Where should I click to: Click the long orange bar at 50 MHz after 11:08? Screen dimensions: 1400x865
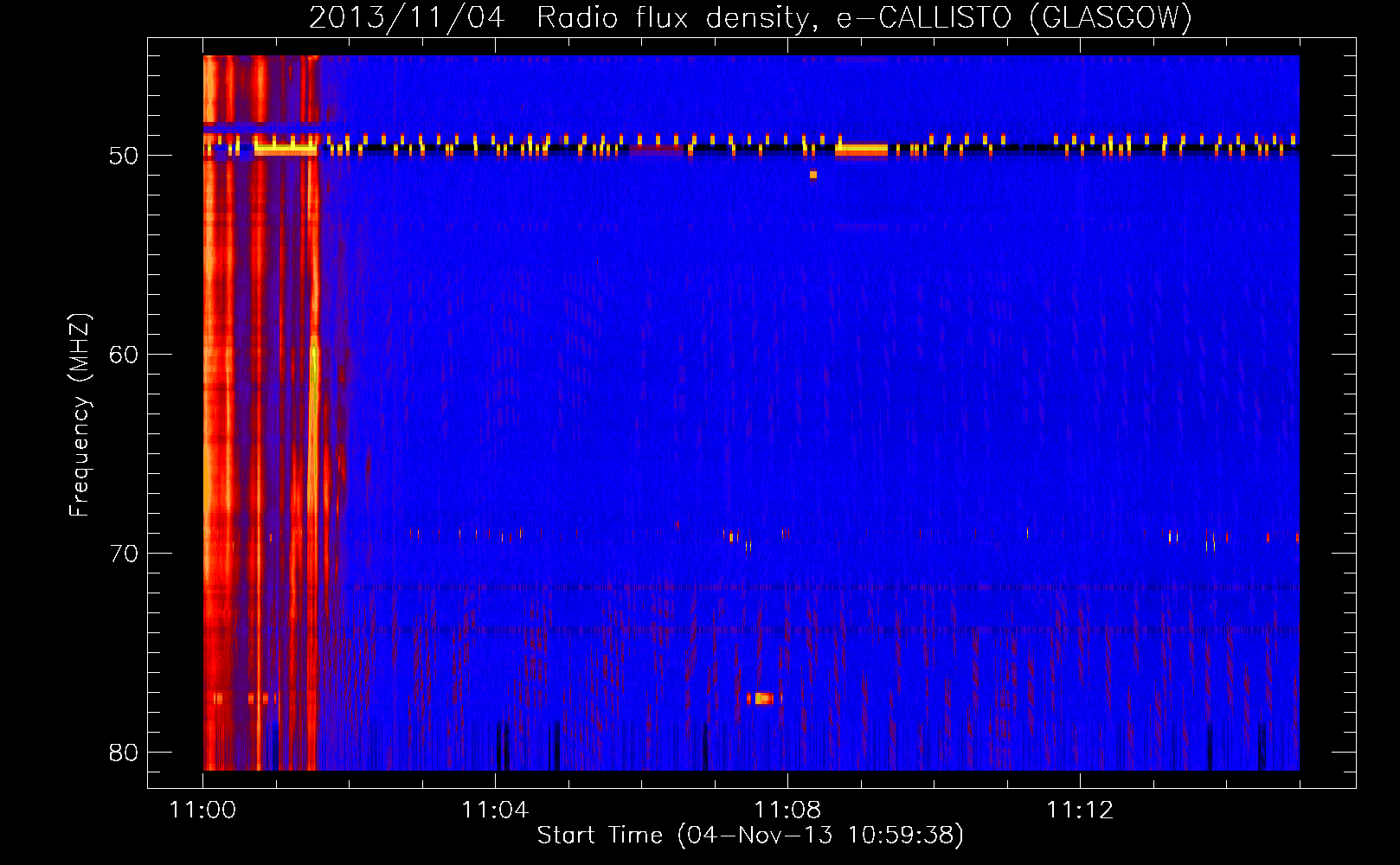(x=862, y=150)
